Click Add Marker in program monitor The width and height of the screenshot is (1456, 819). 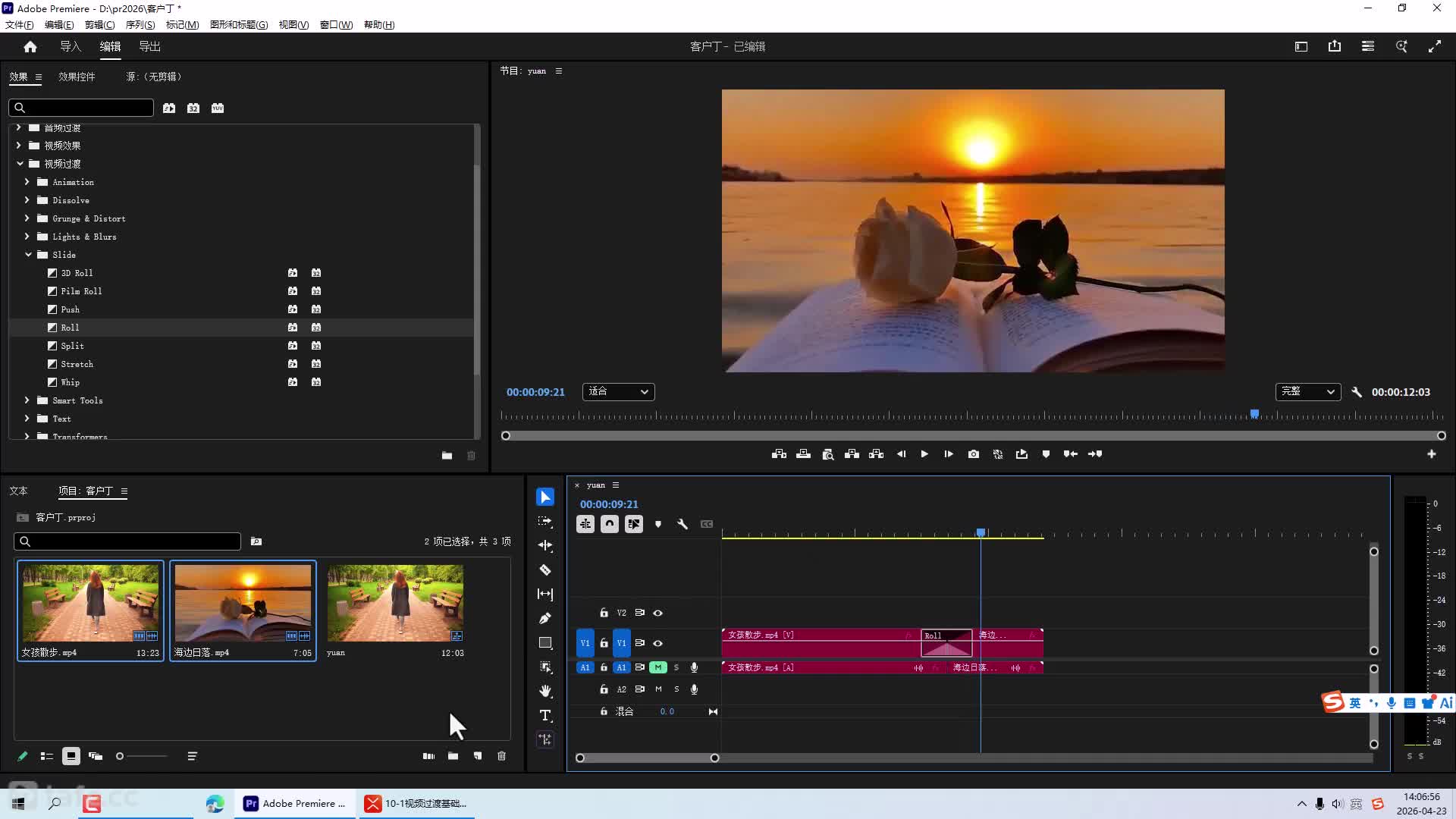(x=1046, y=454)
